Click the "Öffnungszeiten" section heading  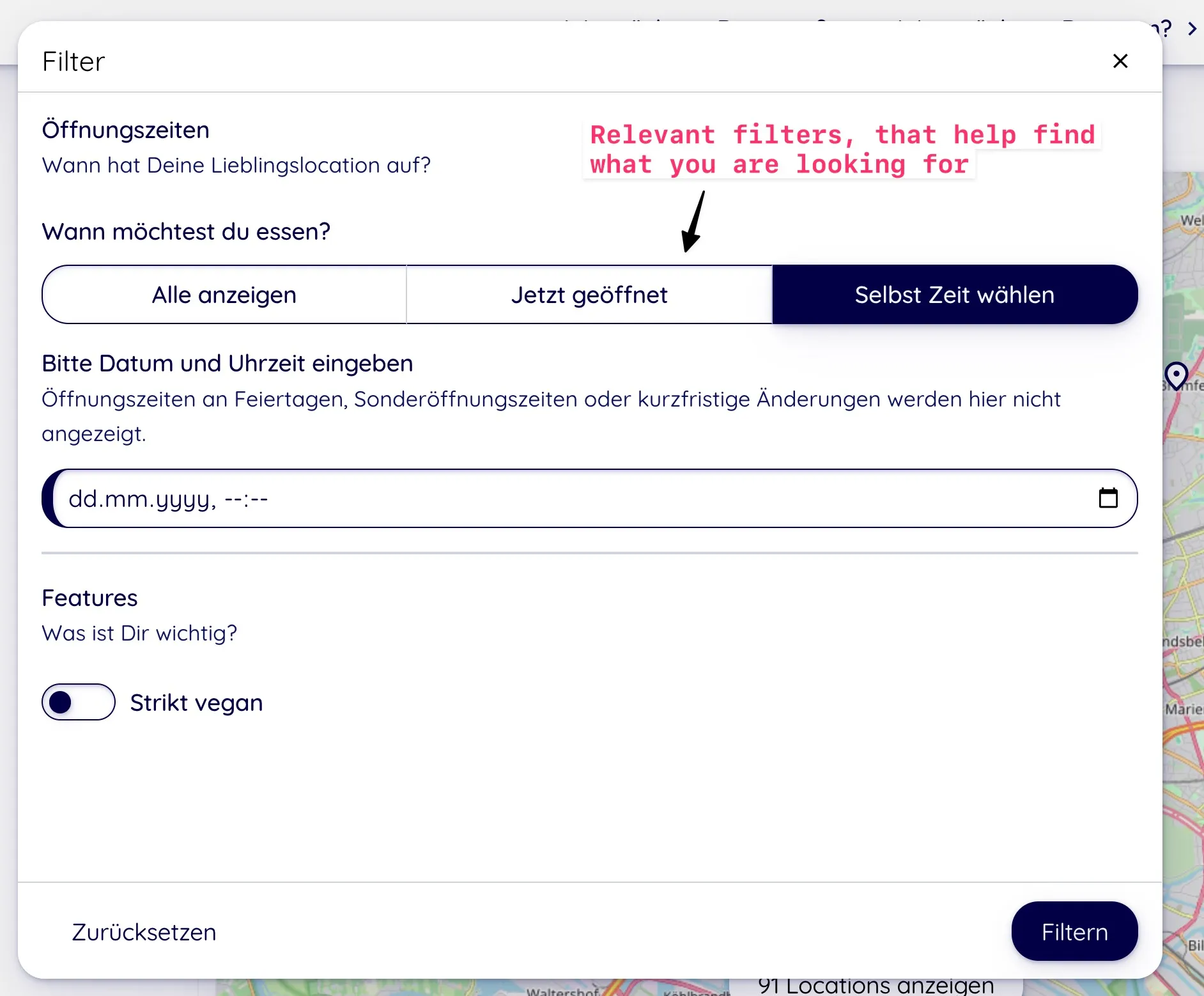(x=125, y=130)
